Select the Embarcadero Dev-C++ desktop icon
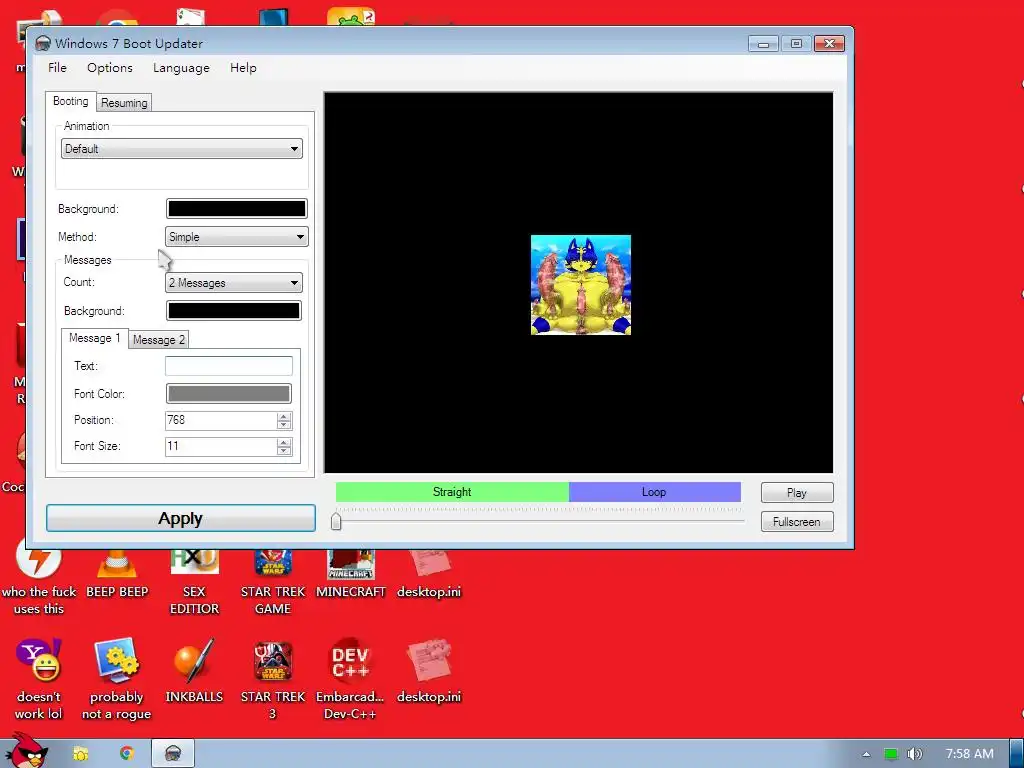This screenshot has width=1024, height=768. (350, 680)
